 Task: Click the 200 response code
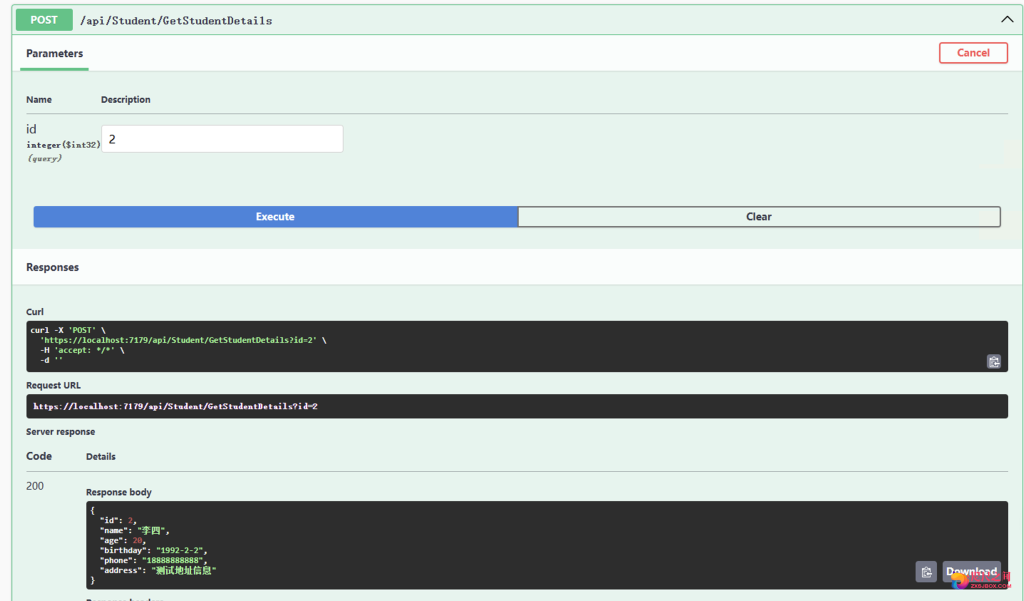point(35,486)
